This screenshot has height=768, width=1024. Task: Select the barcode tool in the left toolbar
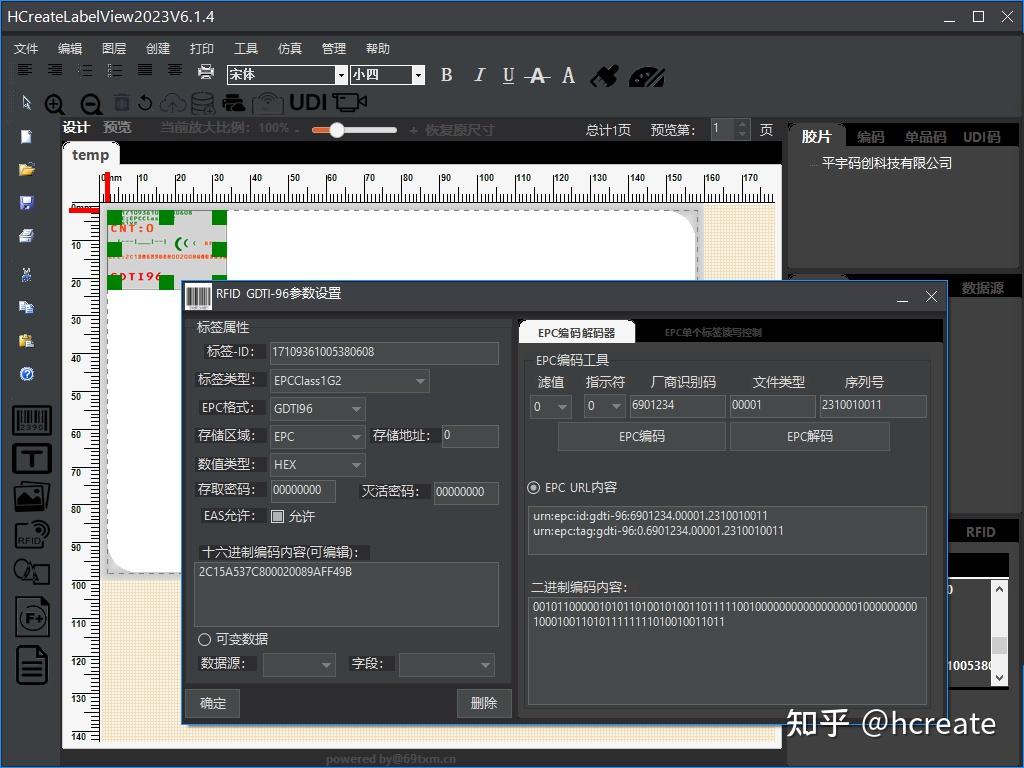click(x=31, y=420)
